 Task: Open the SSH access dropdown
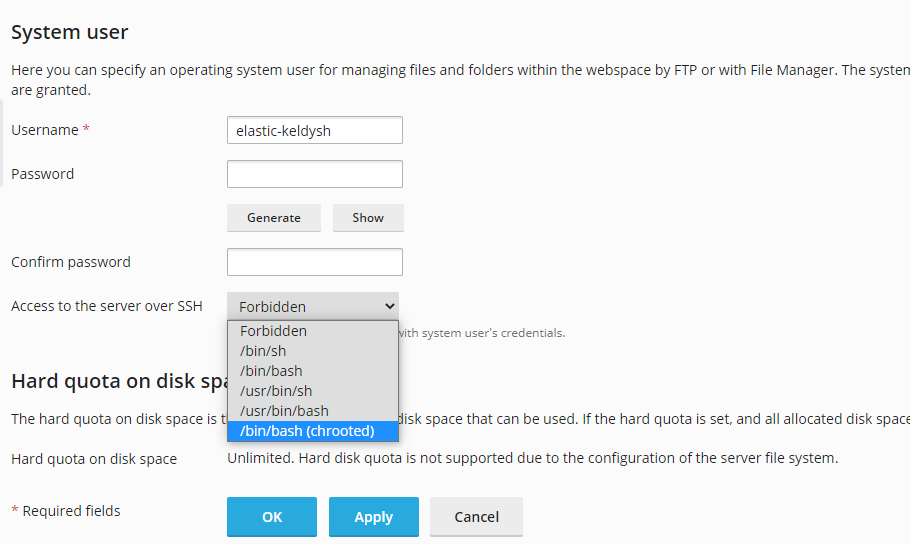[x=313, y=306]
